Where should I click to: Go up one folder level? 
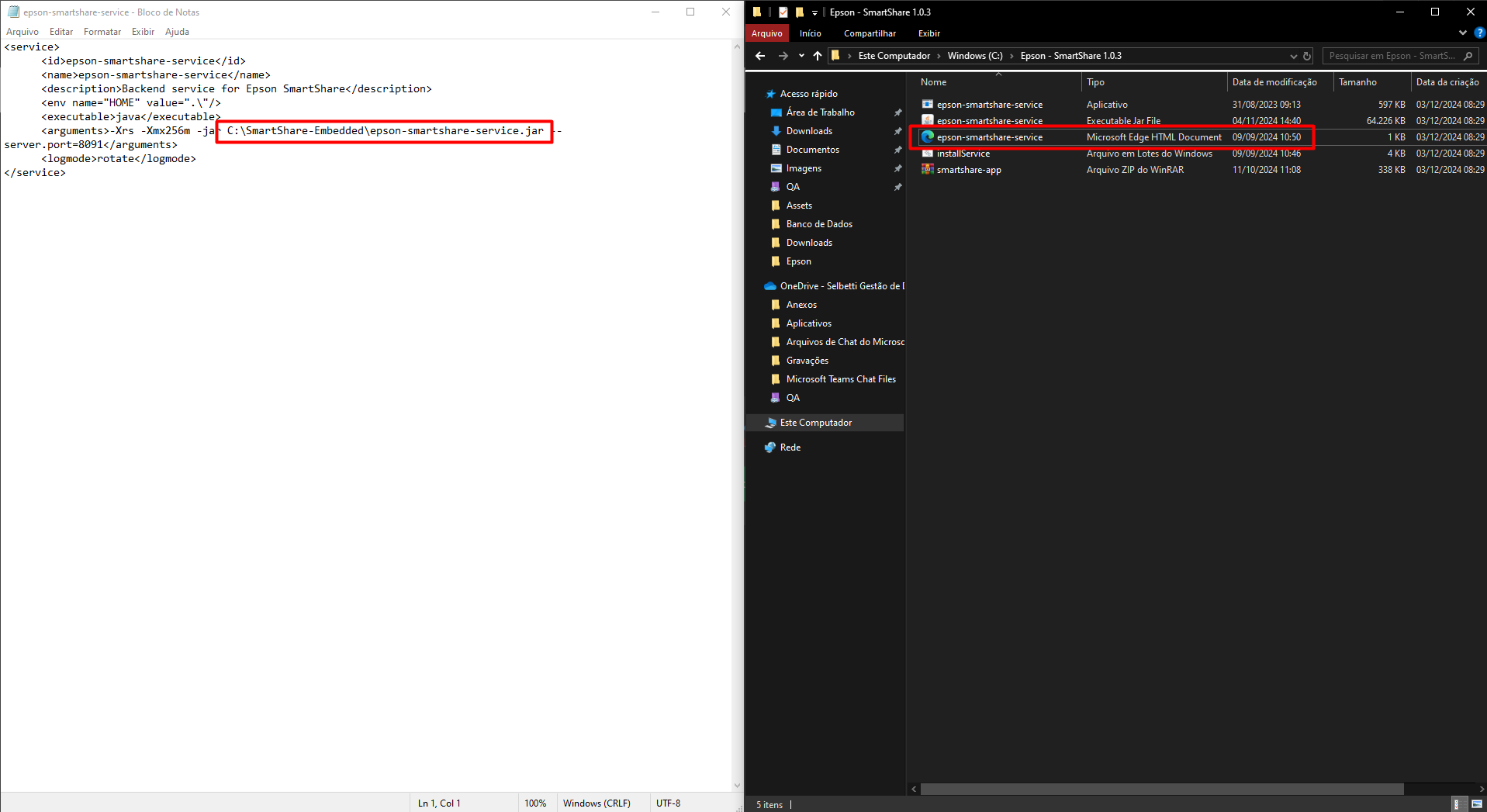(818, 56)
